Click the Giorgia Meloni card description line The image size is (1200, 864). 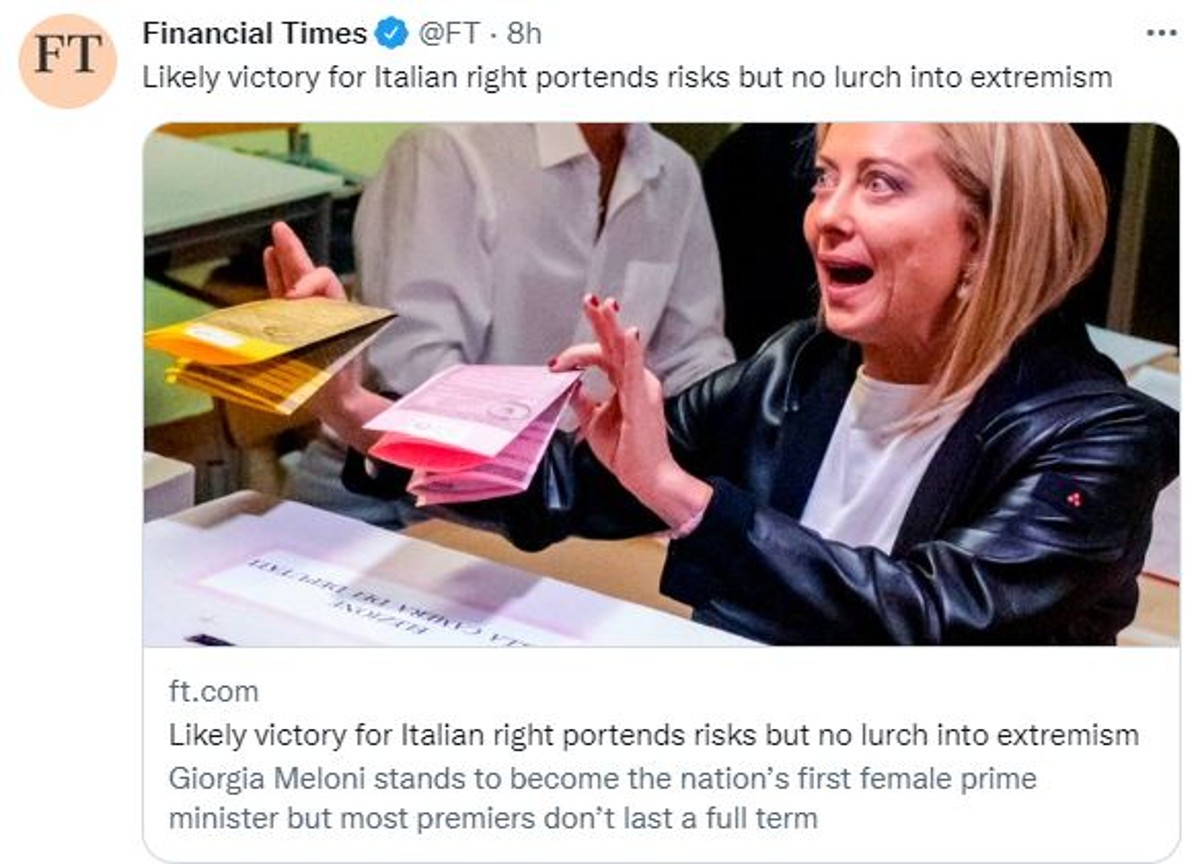[602, 777]
